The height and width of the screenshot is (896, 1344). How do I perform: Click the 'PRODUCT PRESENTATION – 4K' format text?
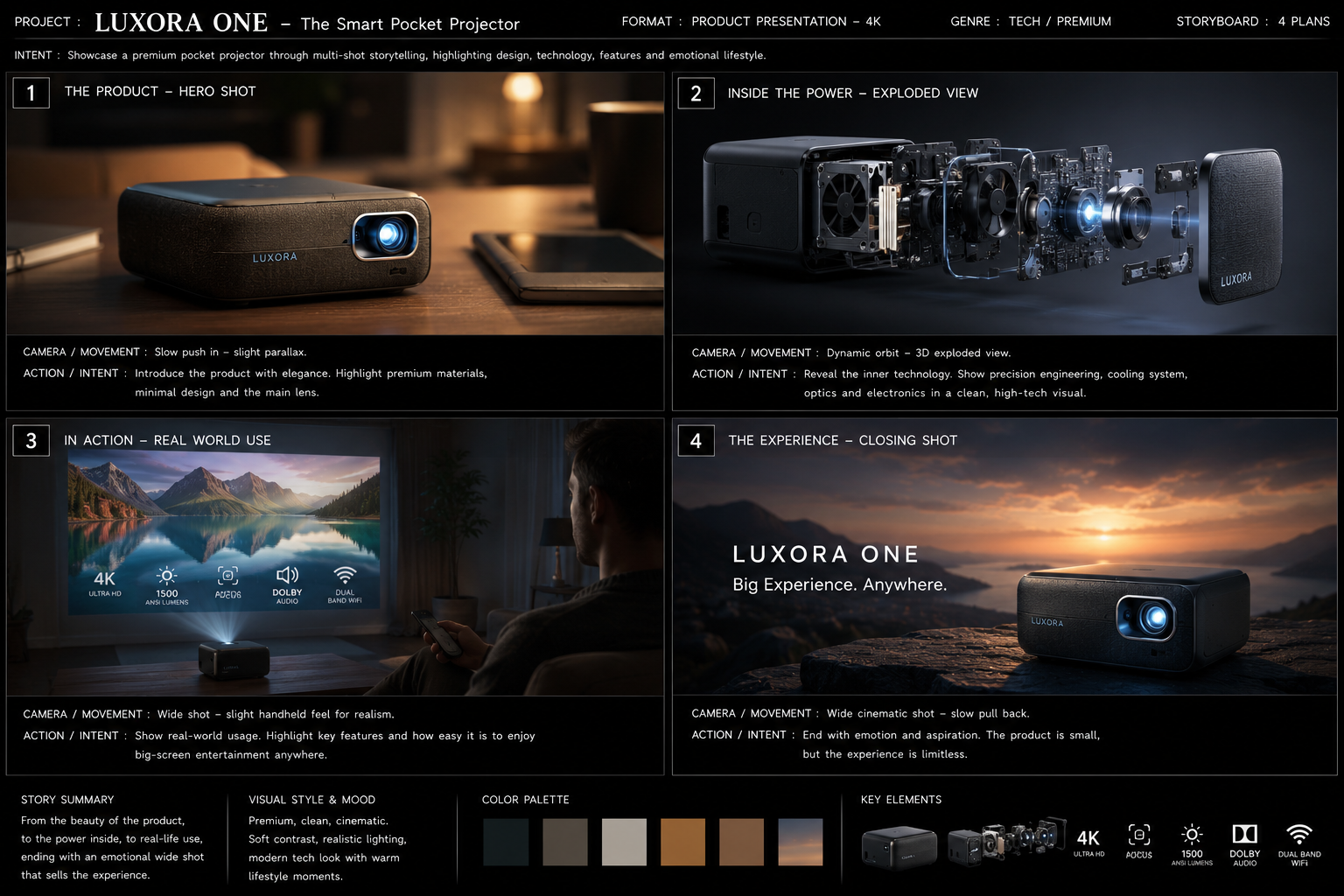click(786, 21)
